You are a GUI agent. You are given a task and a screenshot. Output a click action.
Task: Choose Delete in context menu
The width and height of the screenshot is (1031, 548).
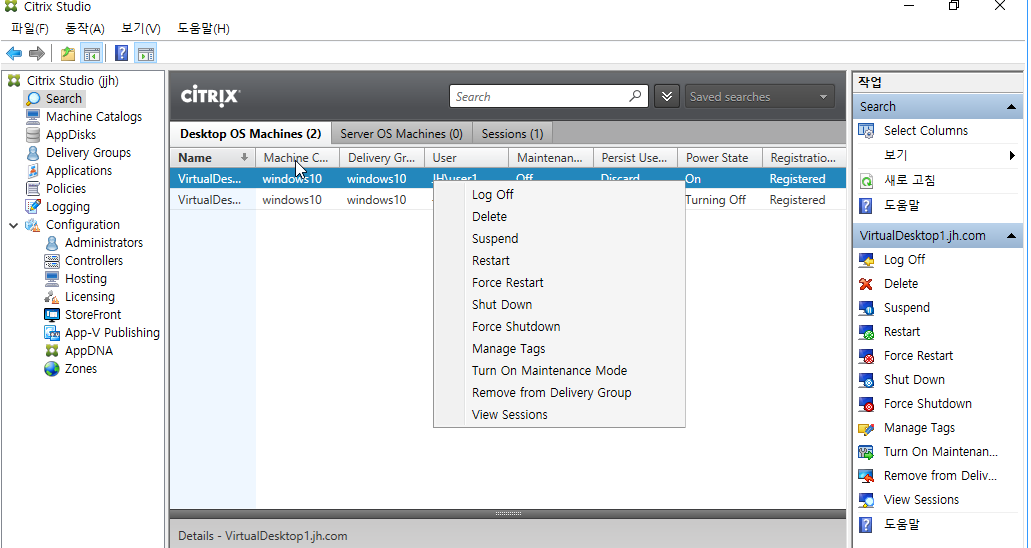coord(559,216)
